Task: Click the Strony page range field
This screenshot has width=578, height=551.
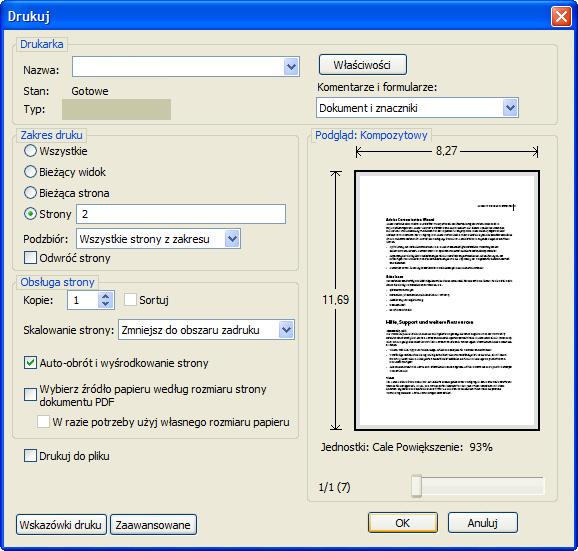Action: pos(181,214)
